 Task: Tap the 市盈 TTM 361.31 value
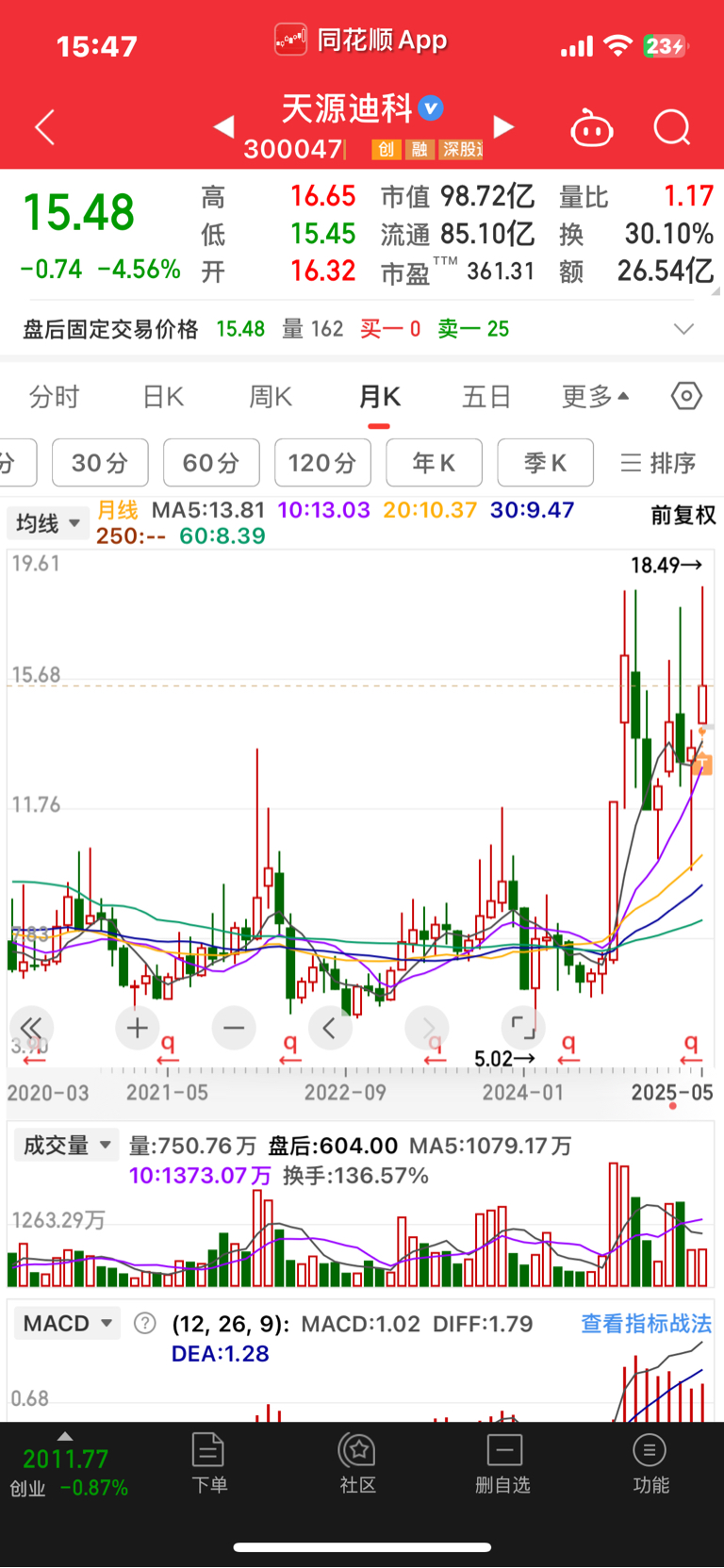[x=501, y=272]
